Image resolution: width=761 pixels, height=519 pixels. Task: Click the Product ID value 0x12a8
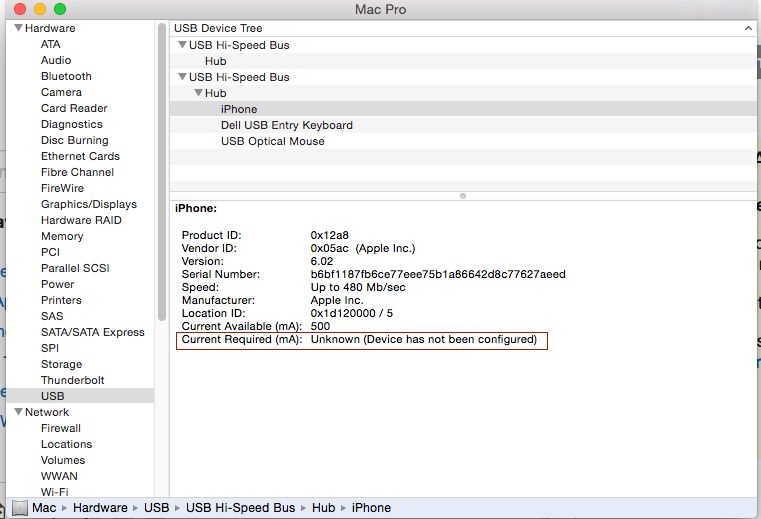click(x=330, y=235)
